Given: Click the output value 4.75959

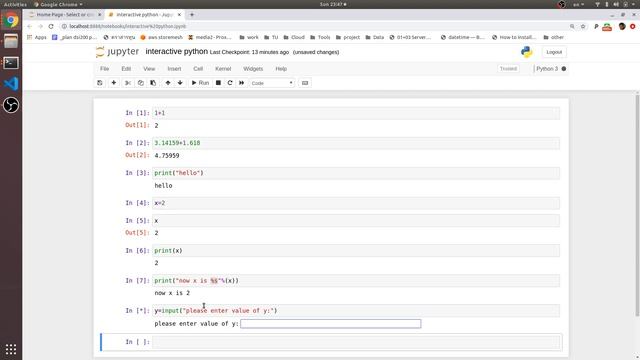Looking at the screenshot, I should pos(167,156).
